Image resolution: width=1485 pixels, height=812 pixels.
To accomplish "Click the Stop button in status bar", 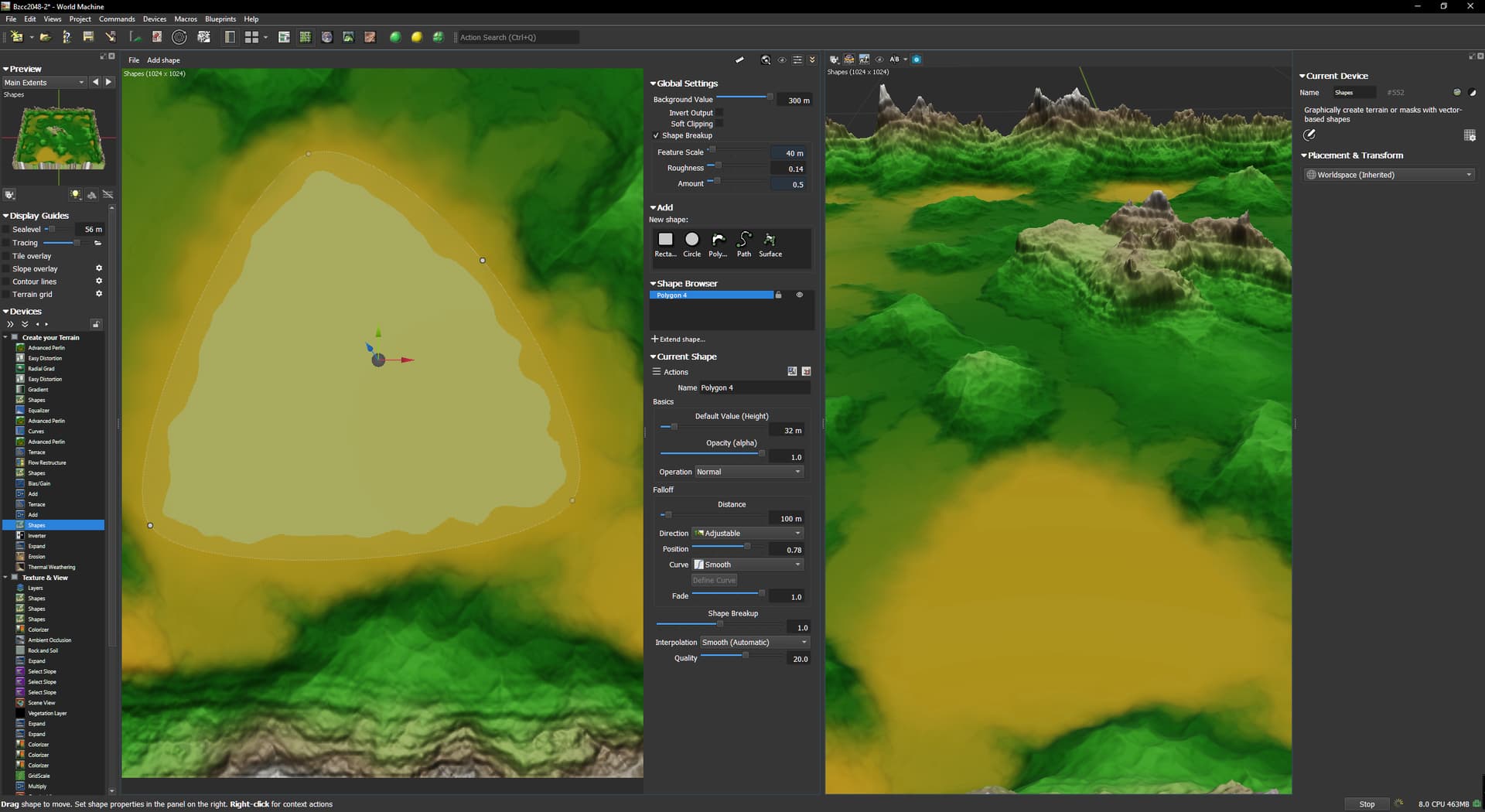I will (x=1367, y=804).
